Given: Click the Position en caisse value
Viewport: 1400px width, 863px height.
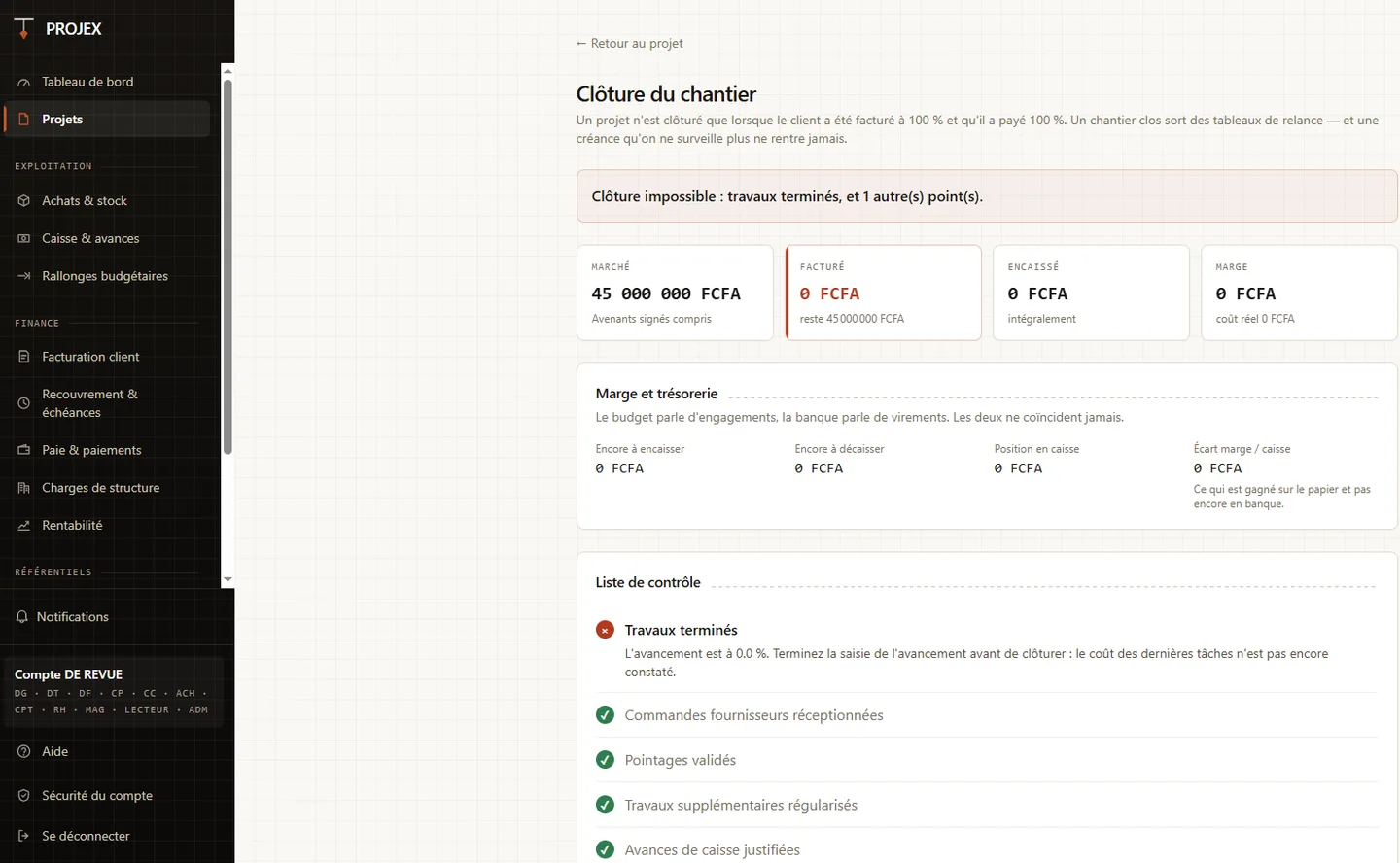Looking at the screenshot, I should 1018,468.
